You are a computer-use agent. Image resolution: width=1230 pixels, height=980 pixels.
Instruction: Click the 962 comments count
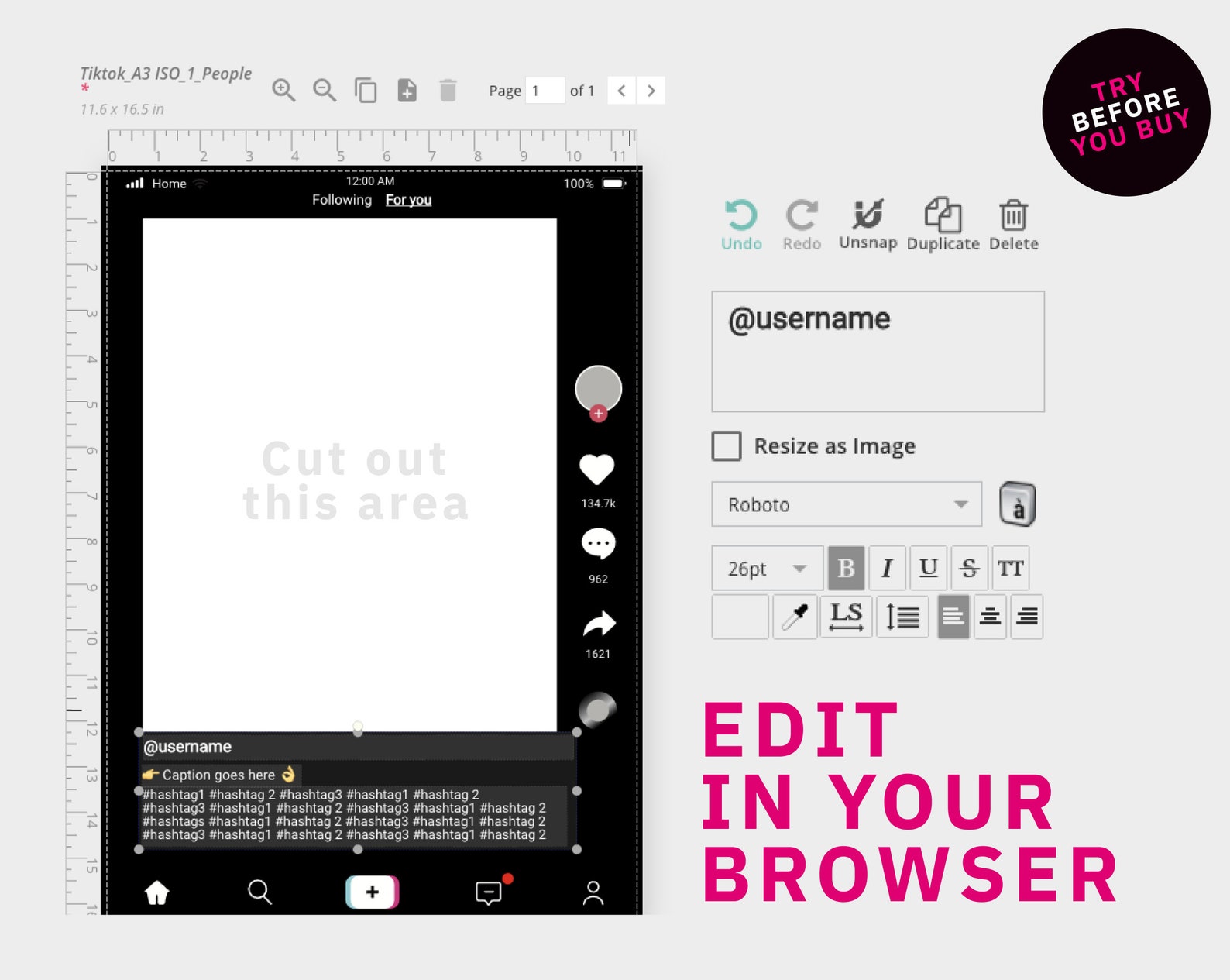598,579
